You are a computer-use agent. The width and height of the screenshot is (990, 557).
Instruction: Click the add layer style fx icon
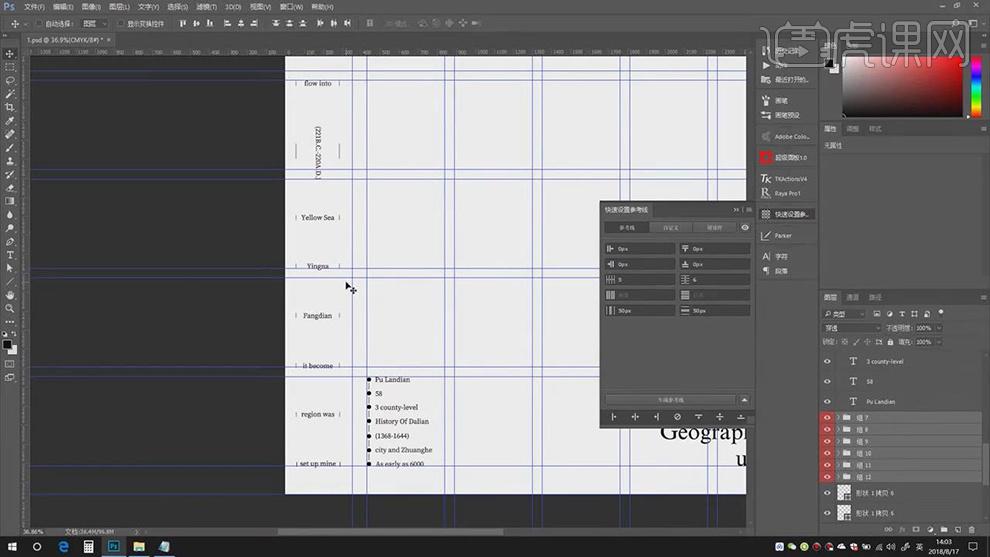click(x=902, y=530)
